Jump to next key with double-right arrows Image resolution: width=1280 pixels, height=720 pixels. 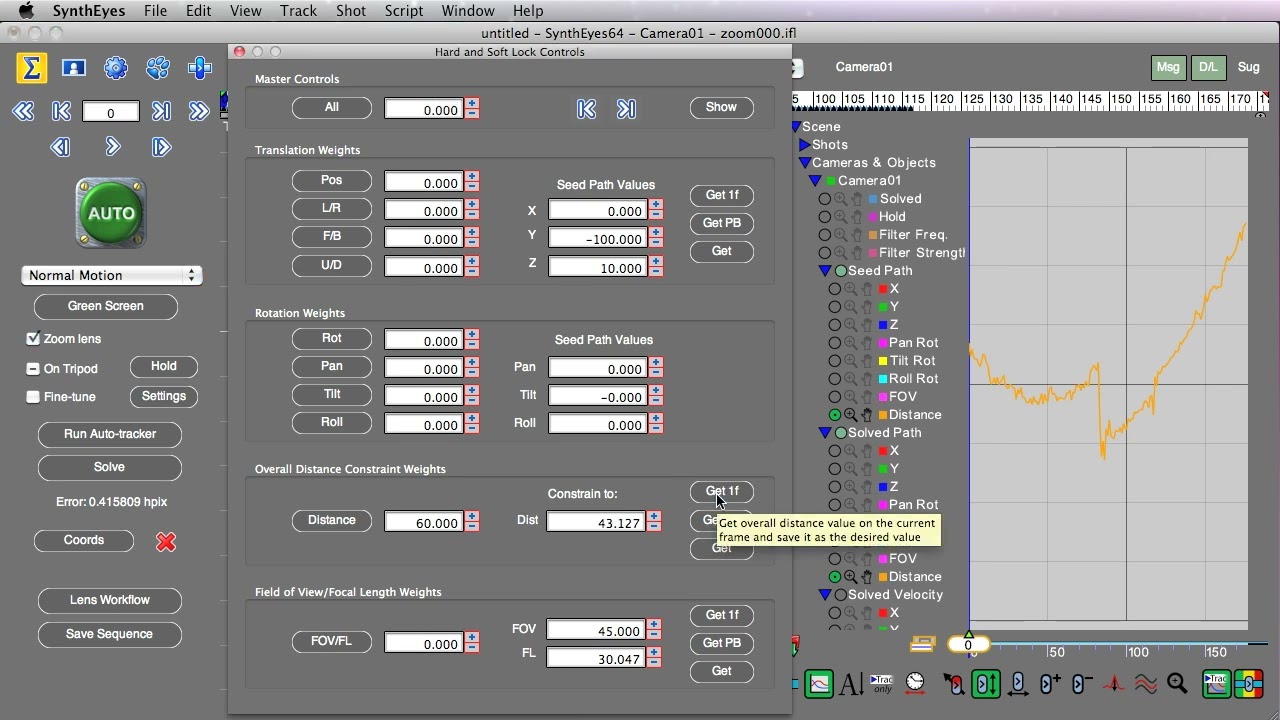click(199, 112)
